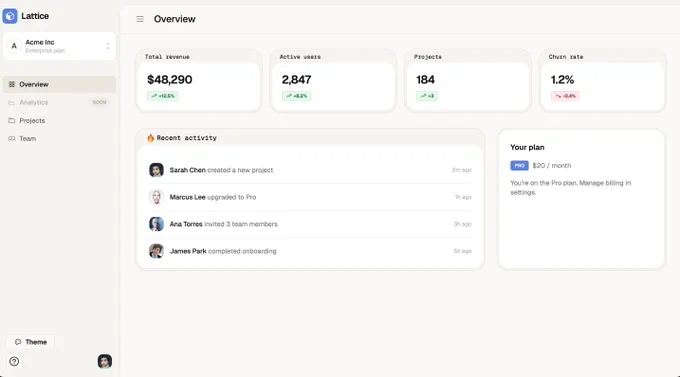Open the Acme Inc workspace switcher
This screenshot has width=680, height=377.
(x=59, y=46)
